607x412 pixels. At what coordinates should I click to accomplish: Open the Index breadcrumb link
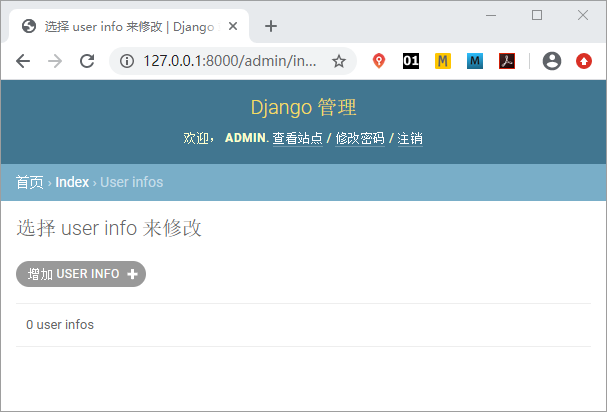click(72, 182)
